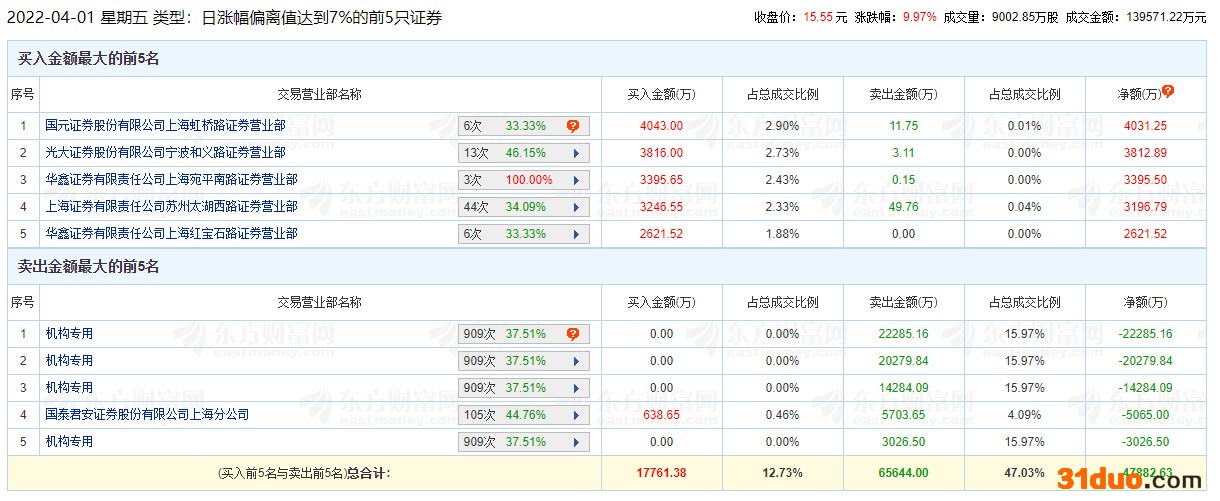Screen dimensions: 1220x501
Task: Click the arrow icon next to 105次 44.76%
Action: (x=576, y=415)
